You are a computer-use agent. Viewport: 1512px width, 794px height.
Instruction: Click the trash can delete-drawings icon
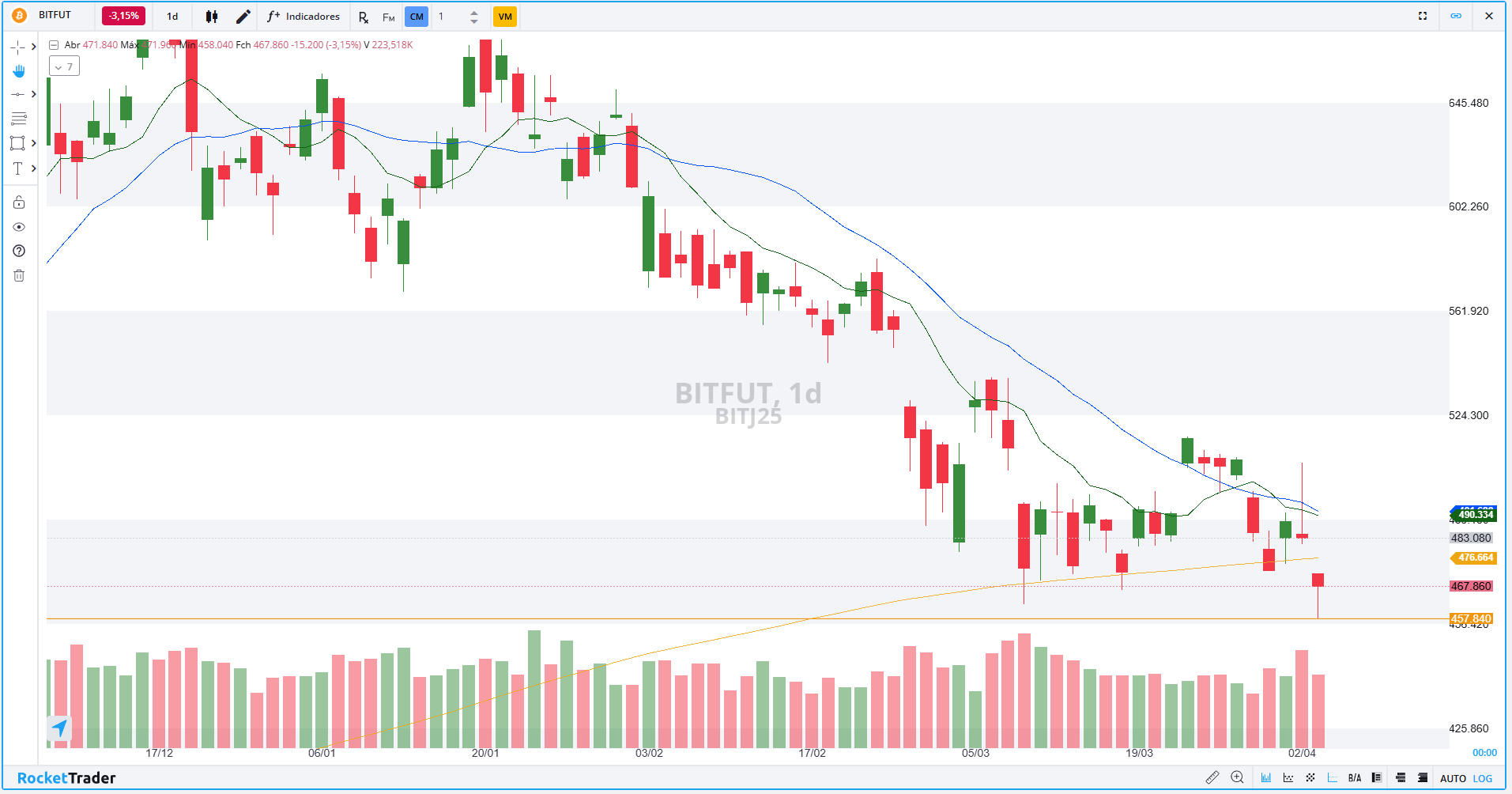point(19,275)
